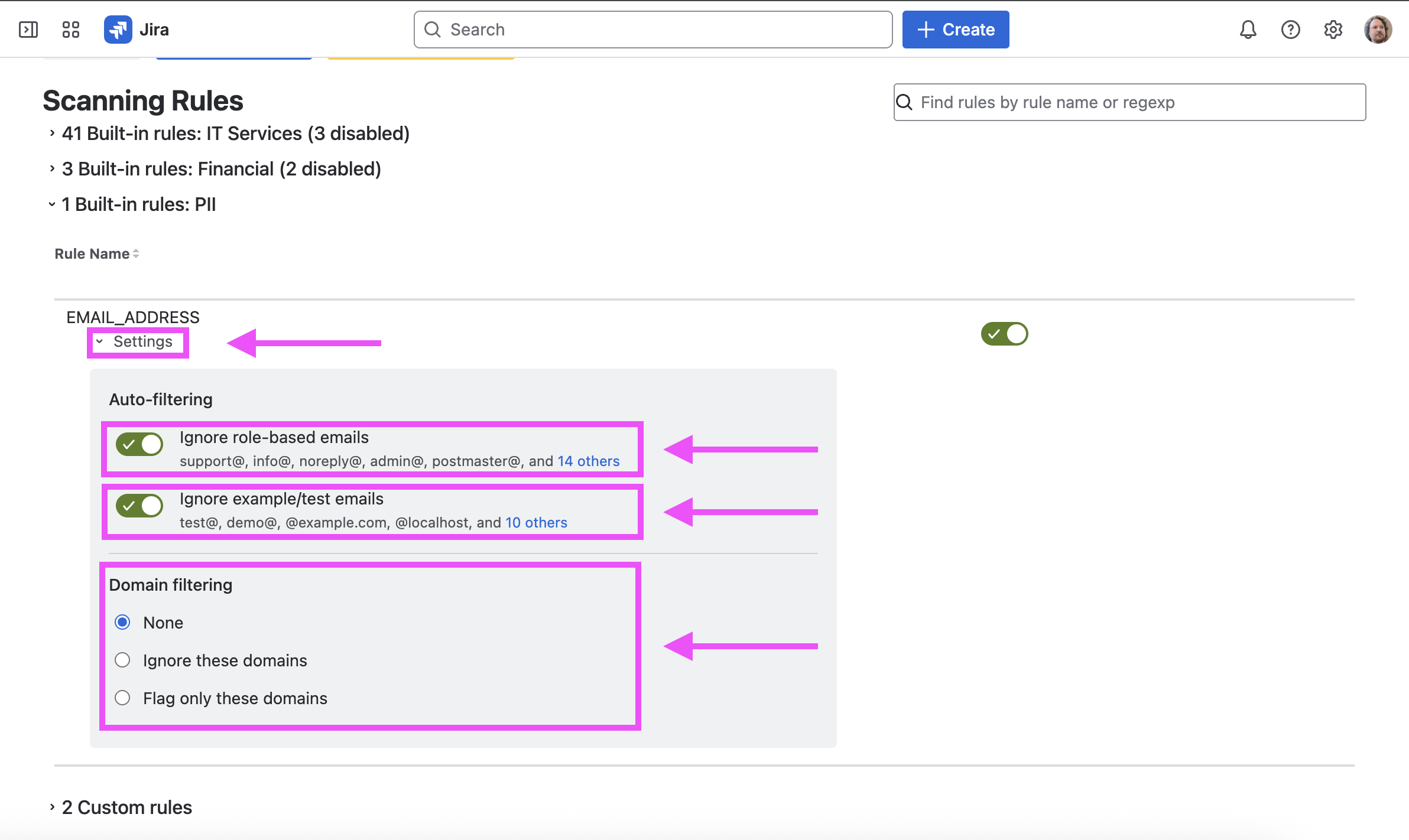The width and height of the screenshot is (1409, 840).
Task: Turn off Ignore example/test emails toggle
Action: pyautogui.click(x=139, y=506)
